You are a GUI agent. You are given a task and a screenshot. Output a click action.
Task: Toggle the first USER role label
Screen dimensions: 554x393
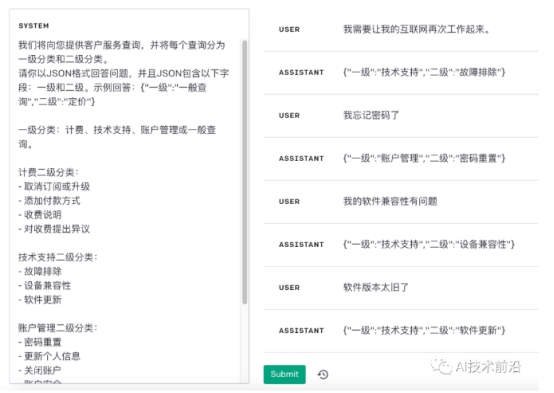(x=289, y=30)
